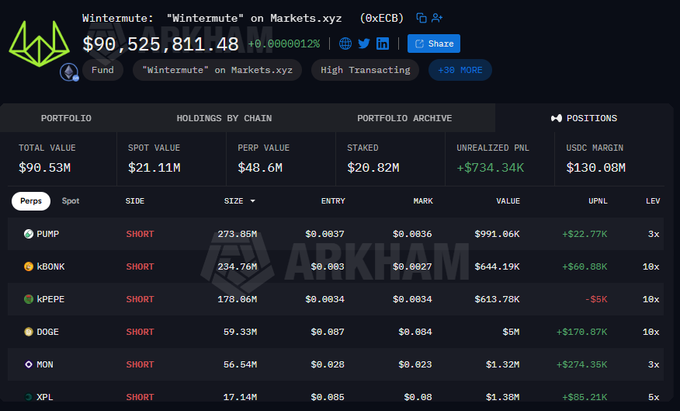The image size is (680, 411).
Task: Open Wintermute's LinkedIn icon
Action: pos(382,43)
